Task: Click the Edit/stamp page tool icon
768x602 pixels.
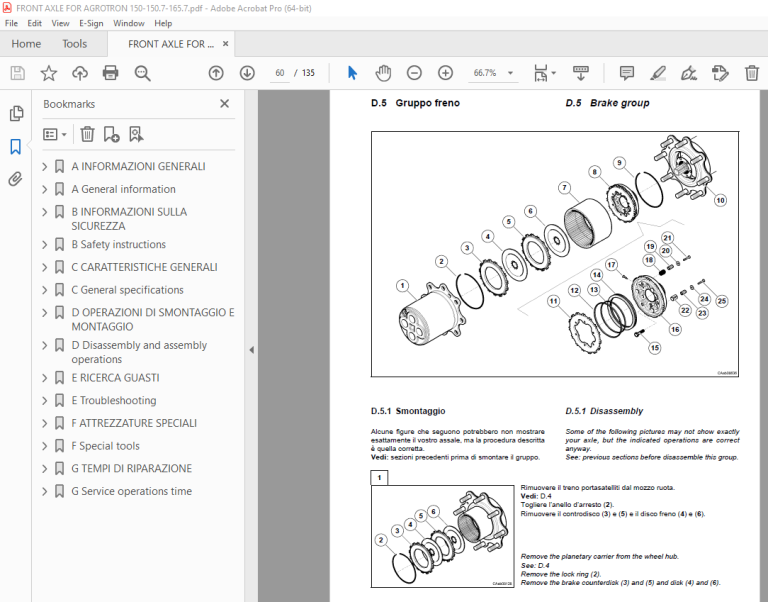Action: click(x=720, y=73)
